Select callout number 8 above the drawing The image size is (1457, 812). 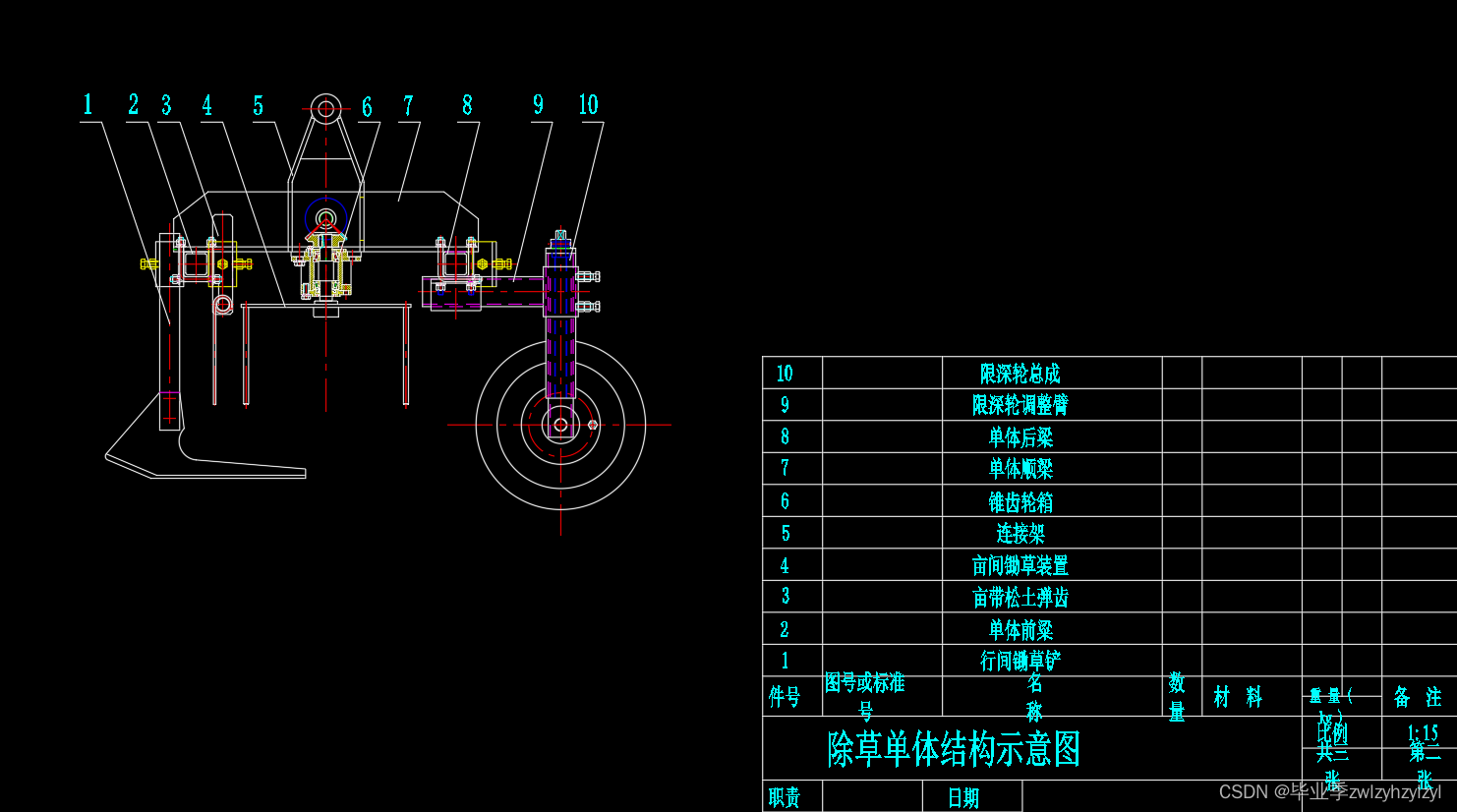[x=467, y=105]
